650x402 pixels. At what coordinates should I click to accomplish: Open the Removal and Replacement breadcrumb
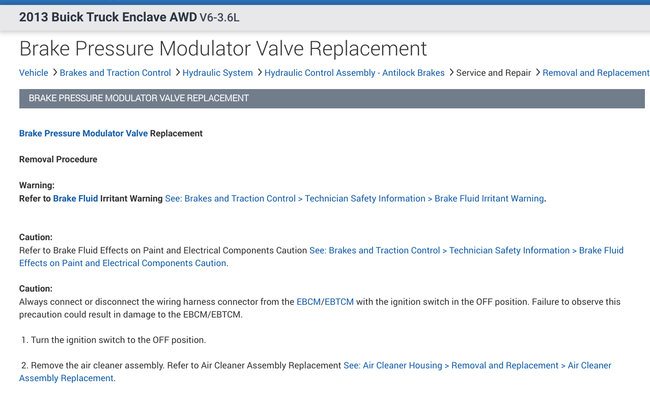coord(594,73)
